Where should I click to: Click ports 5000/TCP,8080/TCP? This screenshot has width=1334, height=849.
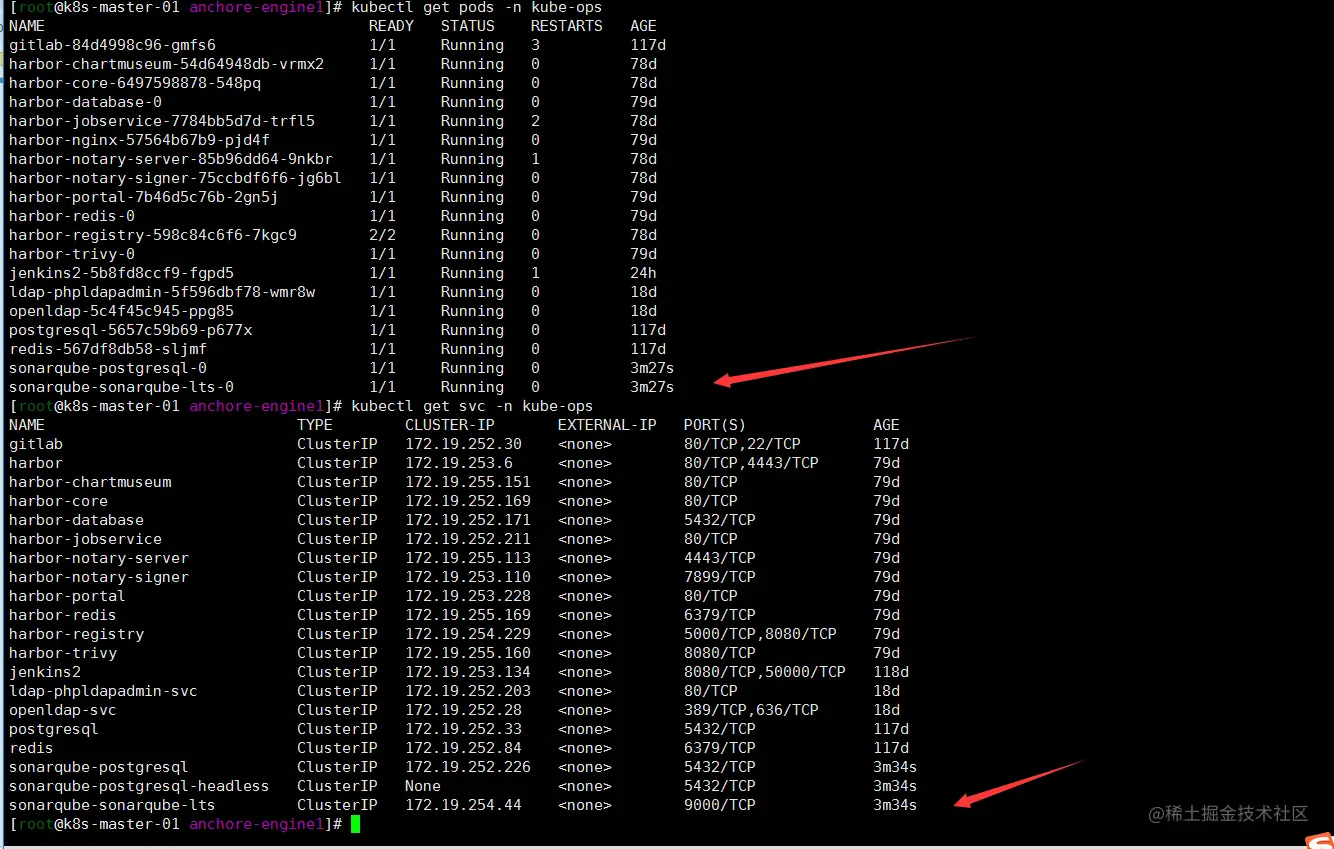pyautogui.click(x=760, y=634)
